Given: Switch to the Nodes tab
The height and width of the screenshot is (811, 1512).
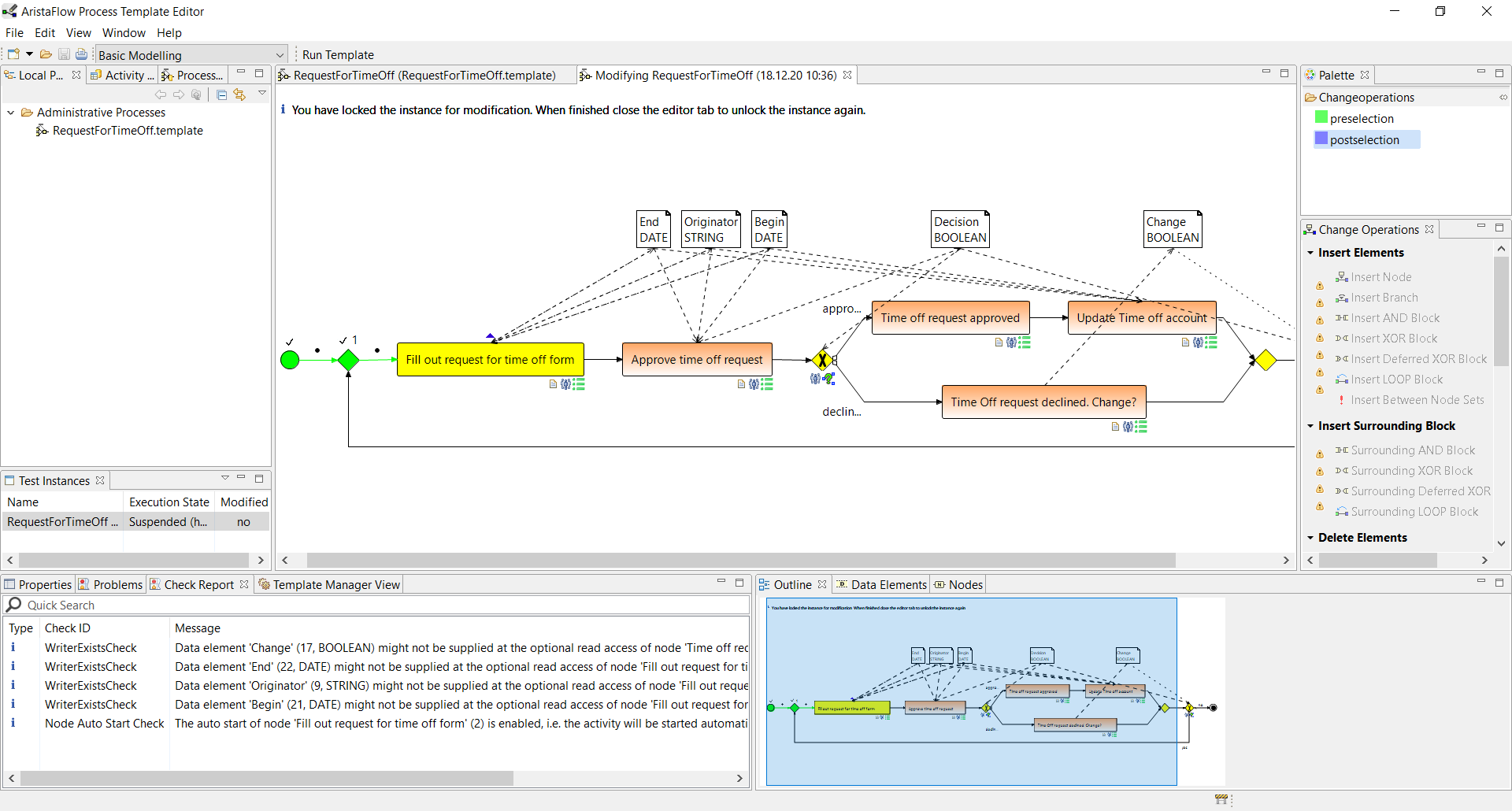Looking at the screenshot, I should click(x=958, y=584).
